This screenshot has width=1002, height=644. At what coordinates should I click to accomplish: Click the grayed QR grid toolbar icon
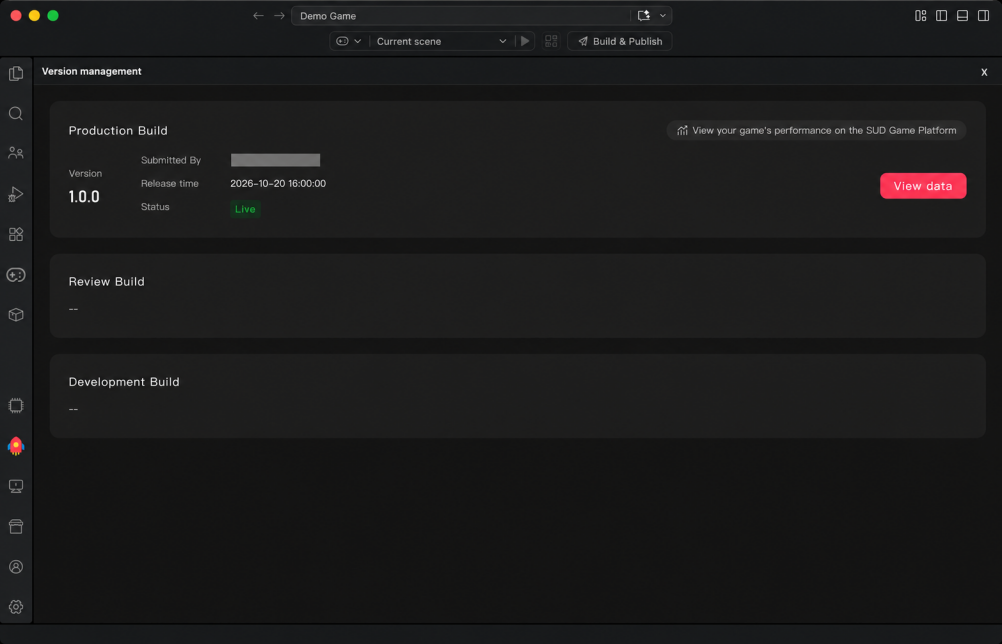point(551,41)
